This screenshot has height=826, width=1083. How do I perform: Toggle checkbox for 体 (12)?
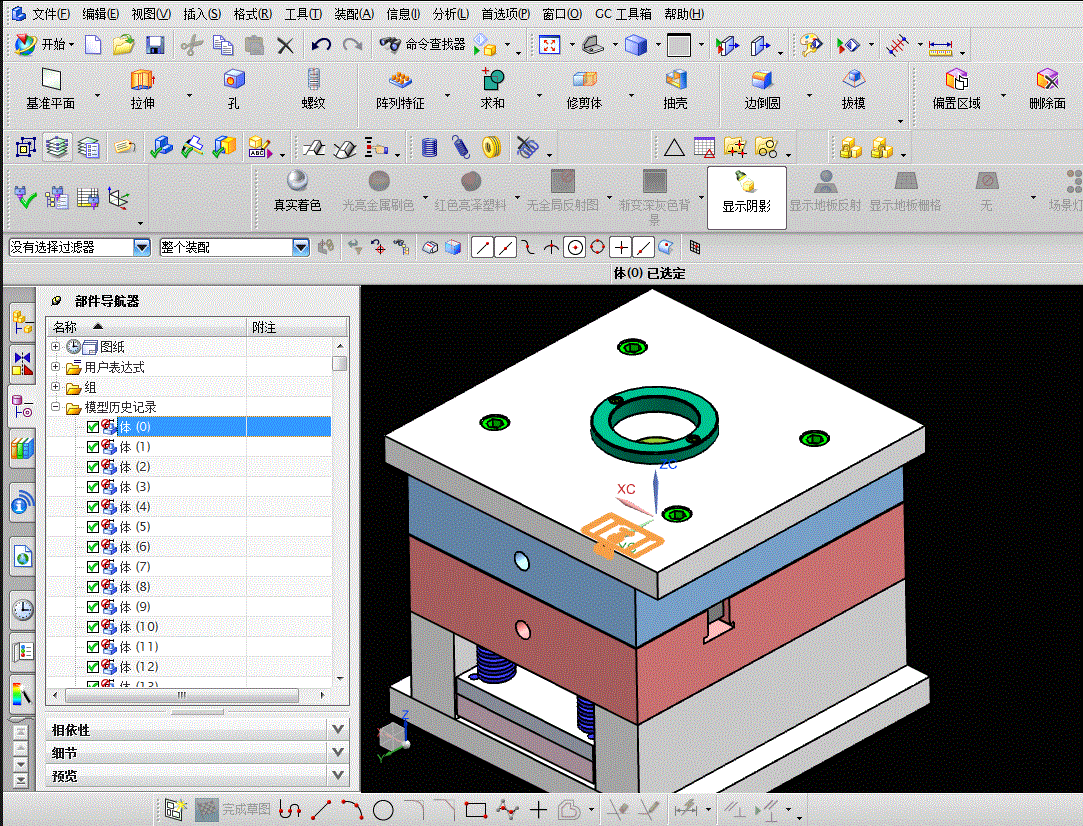pyautogui.click(x=93, y=667)
